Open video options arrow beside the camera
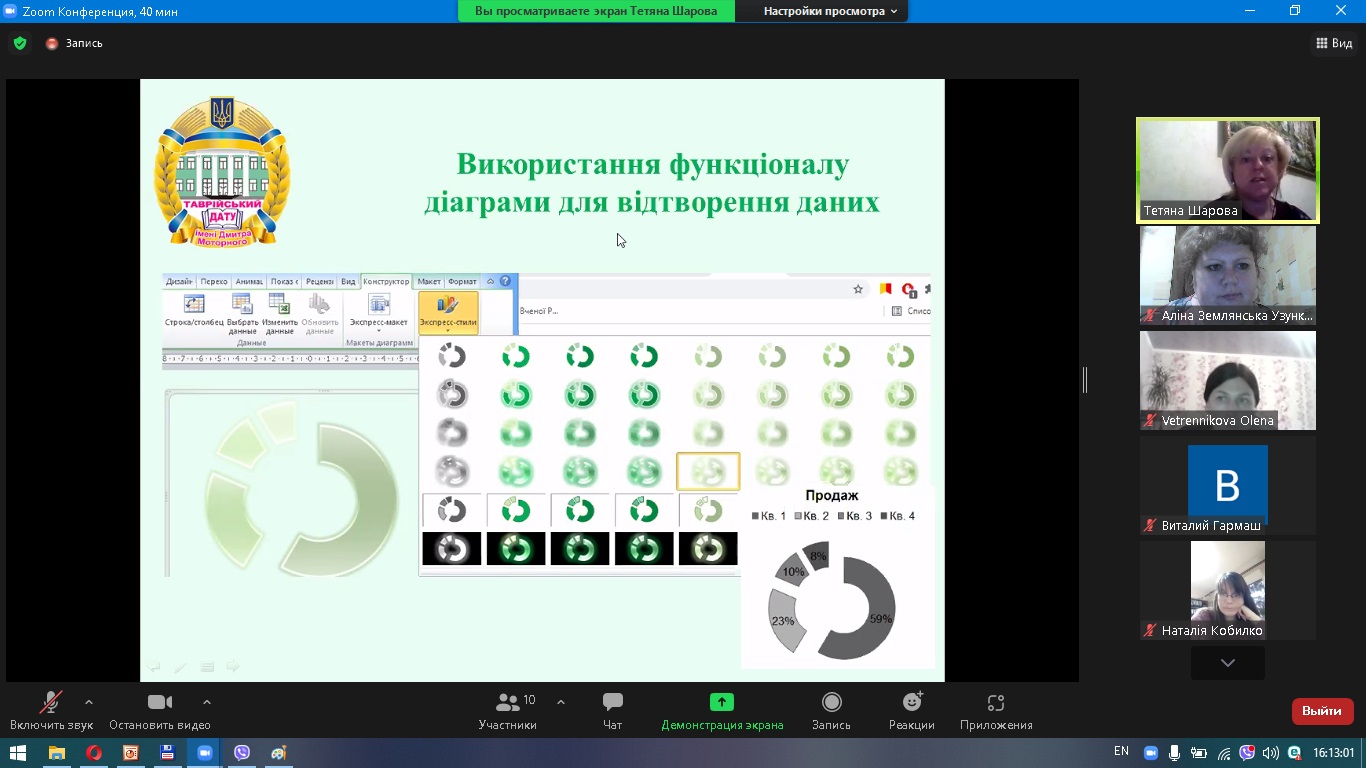This screenshot has height=768, width=1366. (207, 702)
